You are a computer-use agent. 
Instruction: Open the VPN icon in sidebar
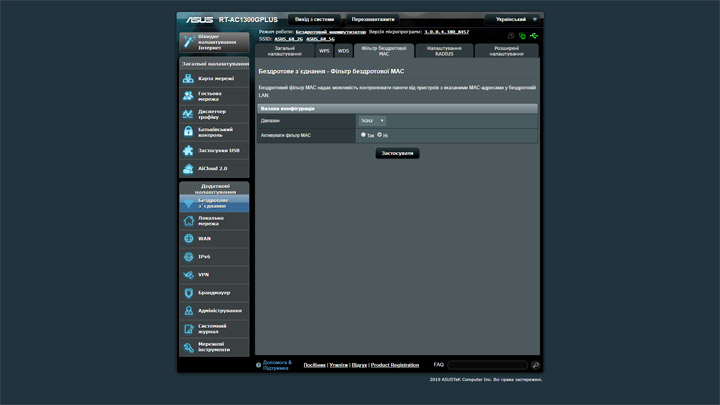click(188, 275)
